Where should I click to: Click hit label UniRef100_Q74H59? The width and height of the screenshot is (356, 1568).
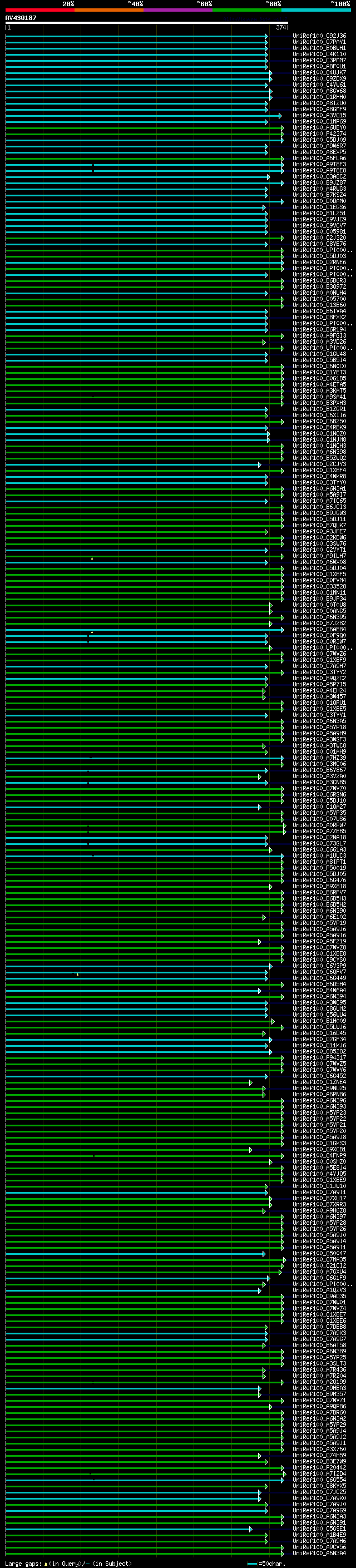click(x=319, y=1456)
